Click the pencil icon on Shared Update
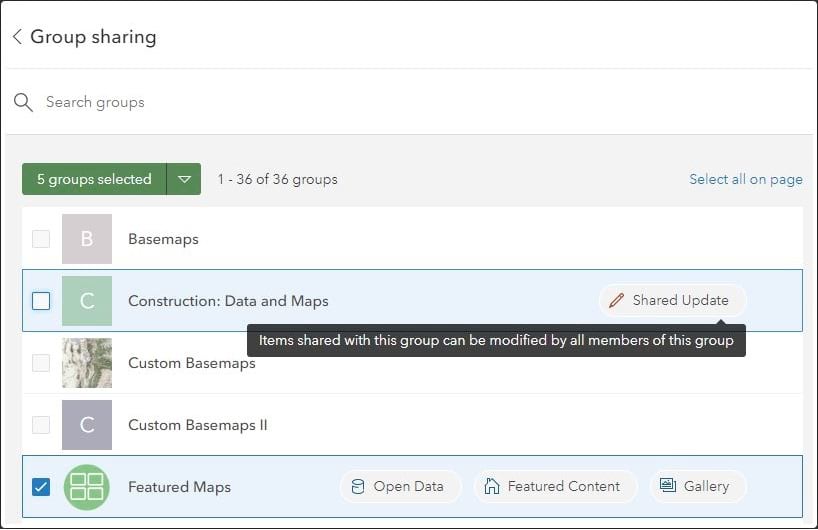The height and width of the screenshot is (530, 818). [x=617, y=300]
